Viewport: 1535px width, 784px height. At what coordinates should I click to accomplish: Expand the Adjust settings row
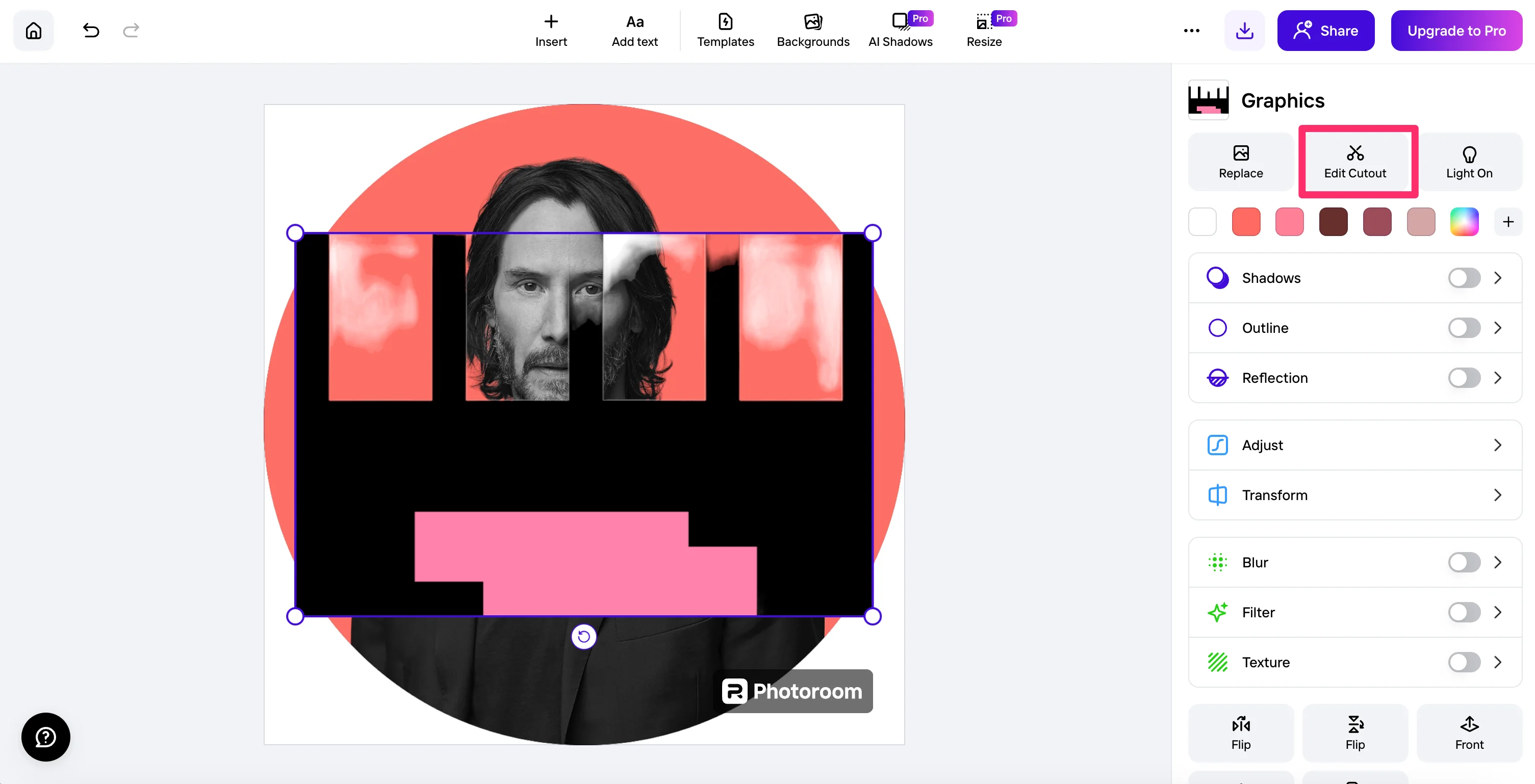(x=1354, y=445)
